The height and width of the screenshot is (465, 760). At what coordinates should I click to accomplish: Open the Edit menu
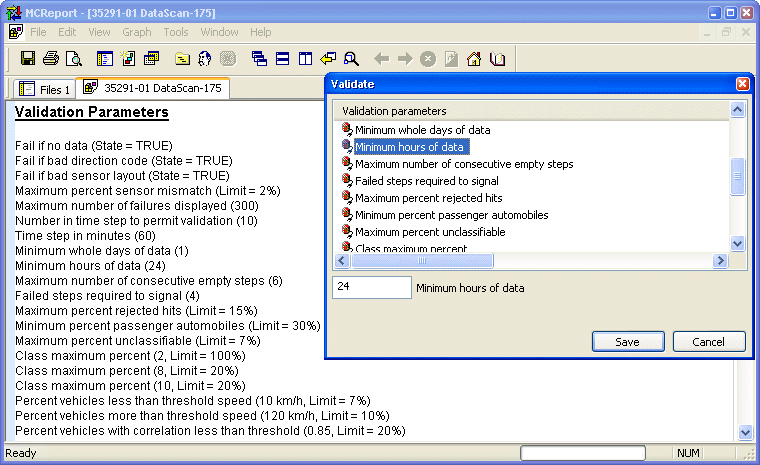67,32
